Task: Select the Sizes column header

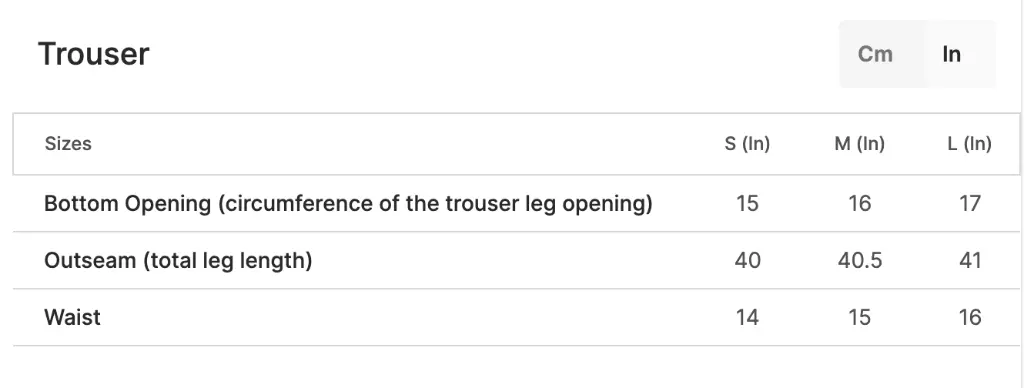Action: (x=68, y=144)
